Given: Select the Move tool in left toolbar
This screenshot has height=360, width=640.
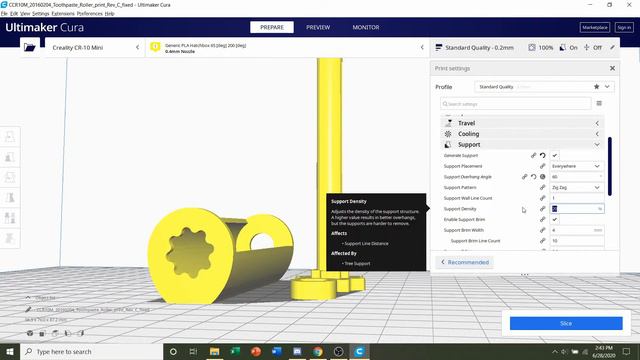Looking at the screenshot, I should 10,136.
